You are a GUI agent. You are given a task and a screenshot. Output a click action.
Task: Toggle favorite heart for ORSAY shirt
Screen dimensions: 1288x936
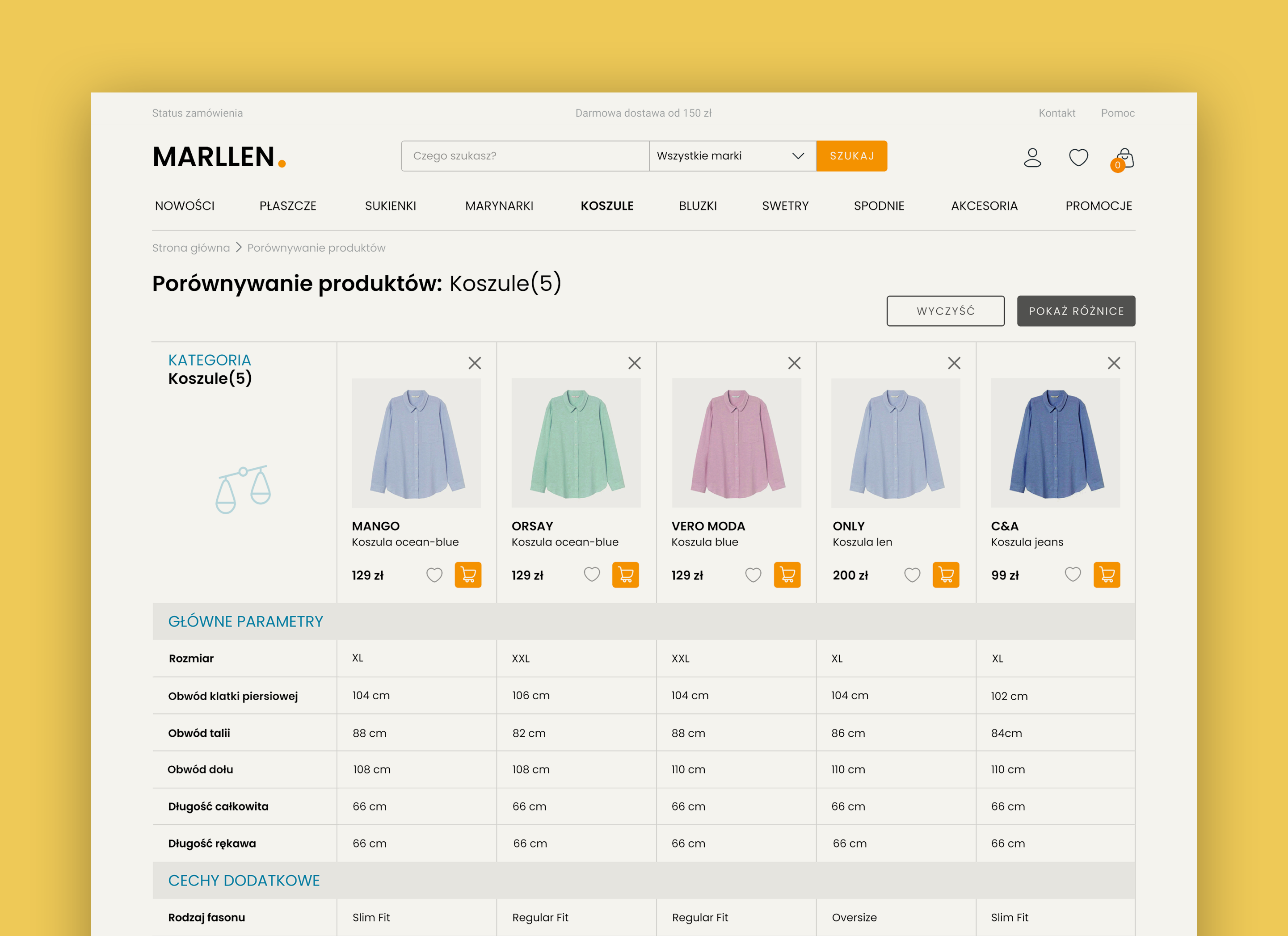(592, 575)
